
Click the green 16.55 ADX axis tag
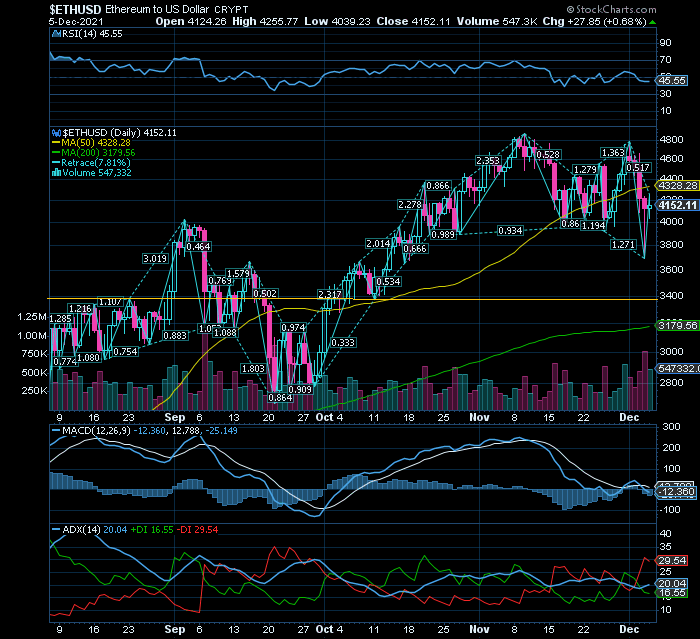672,593
